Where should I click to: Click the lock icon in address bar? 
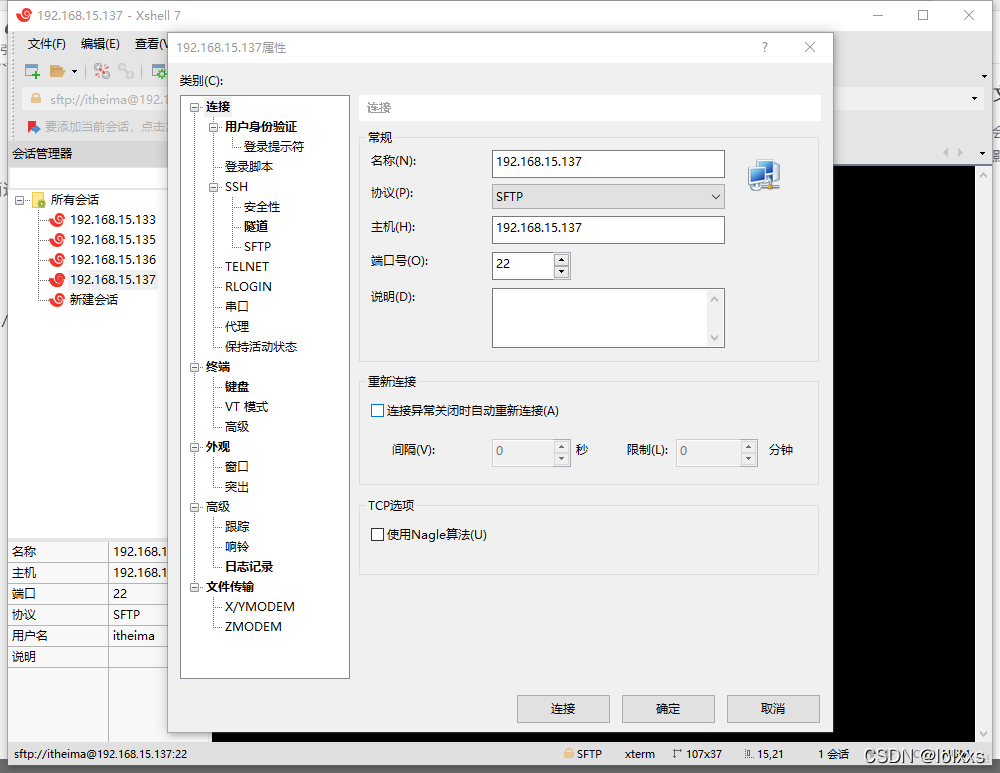pos(36,99)
